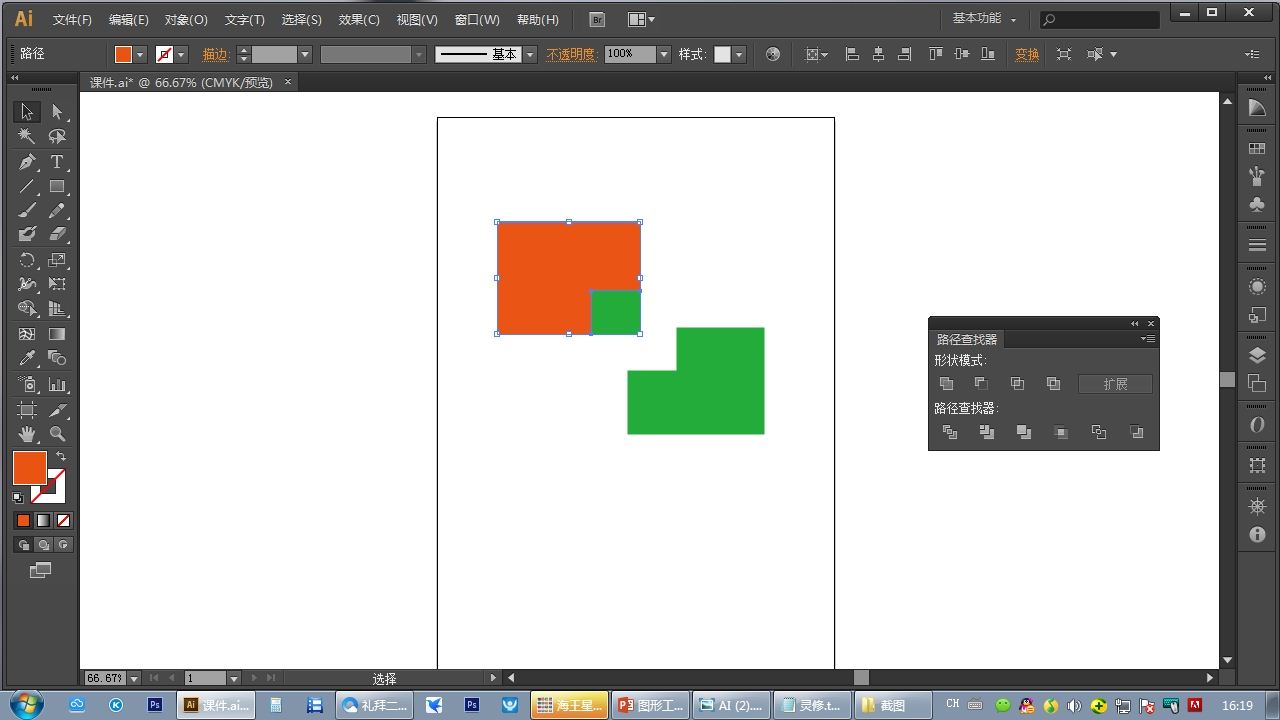Select the Eyedropper tool
This screenshot has height=720, width=1280.
27,359
